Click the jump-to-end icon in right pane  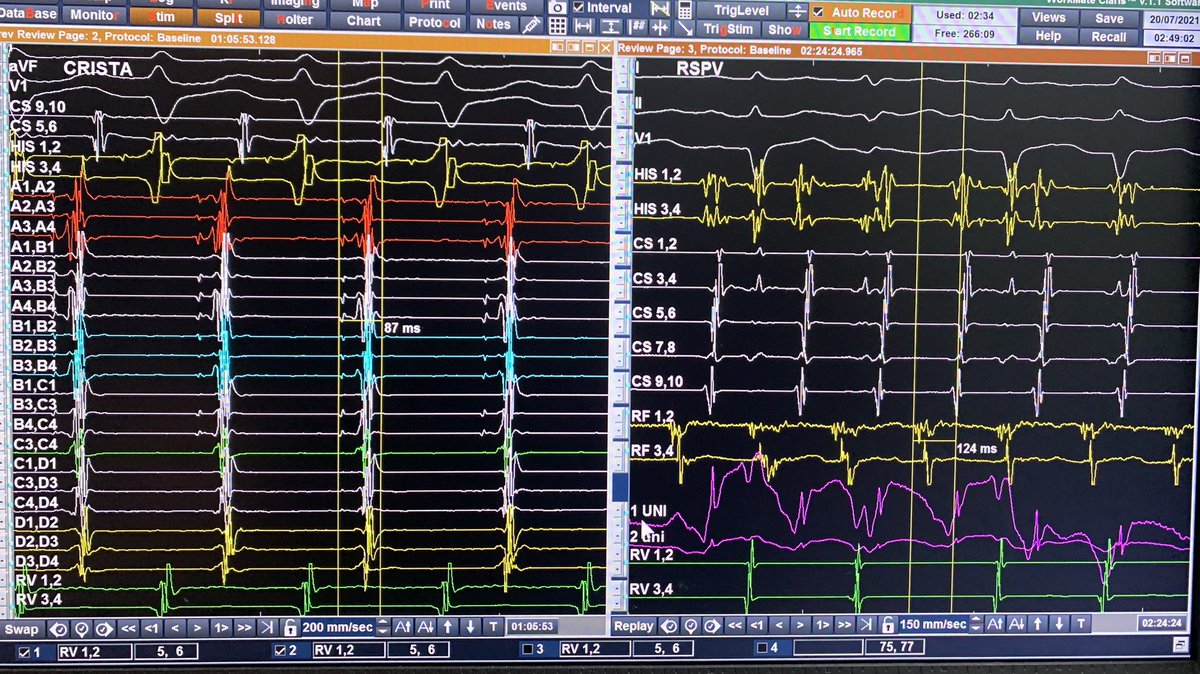[x=866, y=624]
